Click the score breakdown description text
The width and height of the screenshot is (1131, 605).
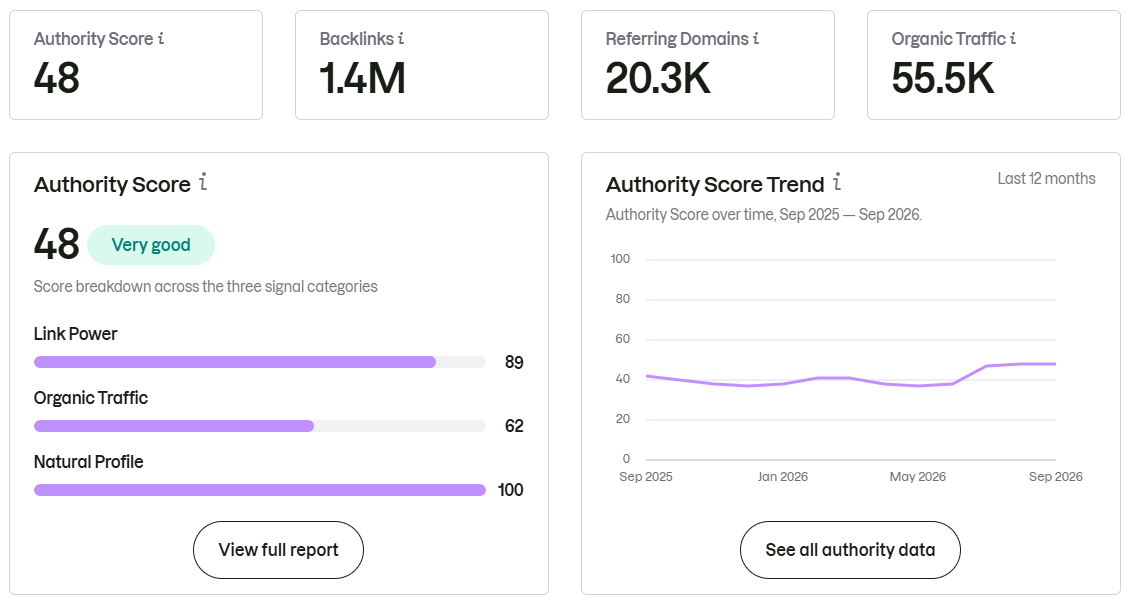[x=206, y=286]
